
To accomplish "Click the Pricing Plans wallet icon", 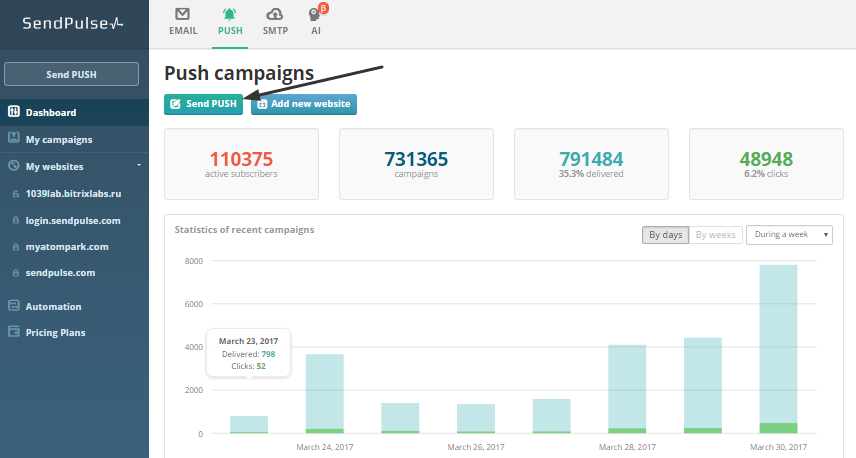I will point(14,331).
